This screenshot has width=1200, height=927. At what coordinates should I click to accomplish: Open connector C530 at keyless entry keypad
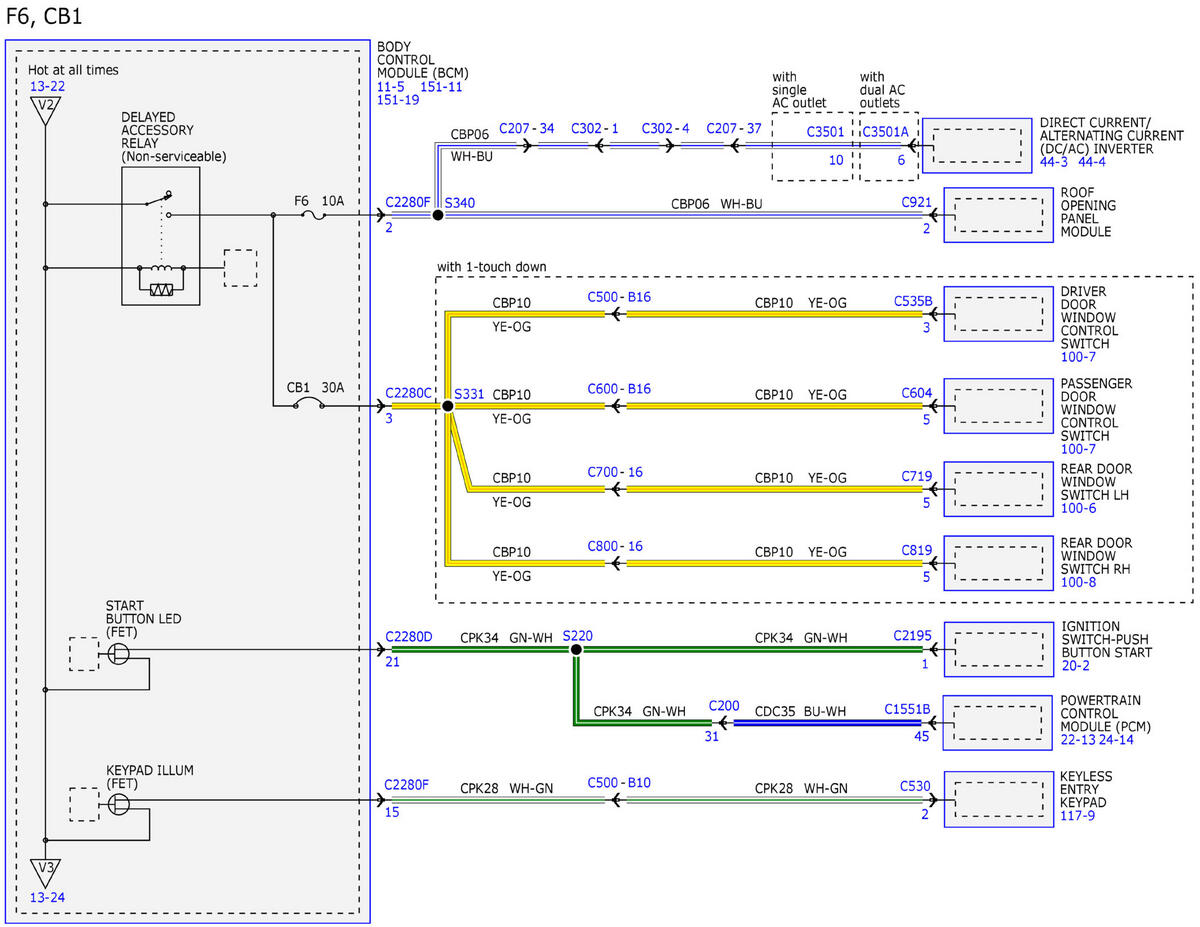pyautogui.click(x=916, y=786)
